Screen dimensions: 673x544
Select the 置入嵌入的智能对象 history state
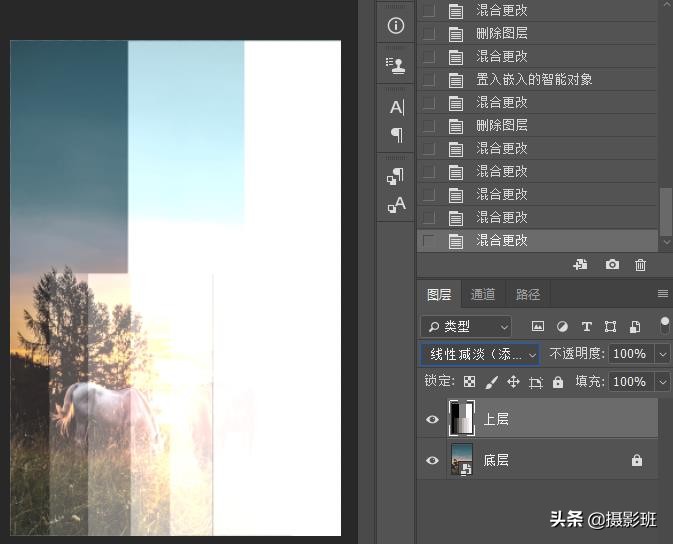point(537,79)
